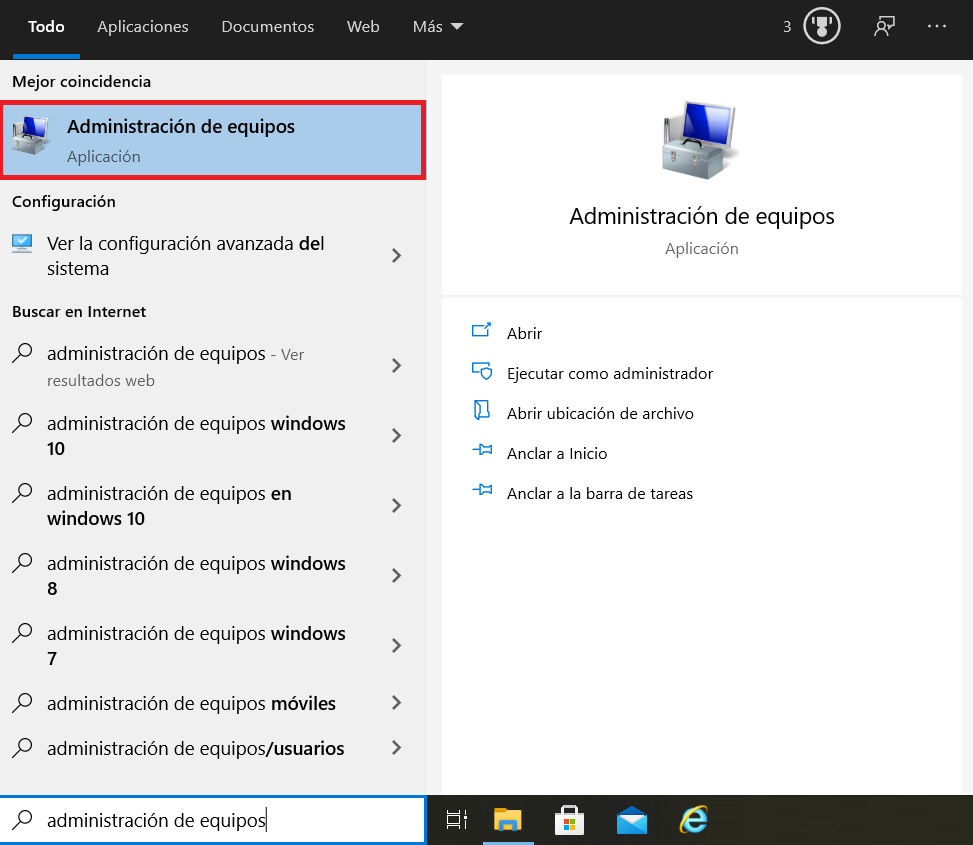
Task: Open Microsoft Store from the taskbar
Action: [x=569, y=820]
